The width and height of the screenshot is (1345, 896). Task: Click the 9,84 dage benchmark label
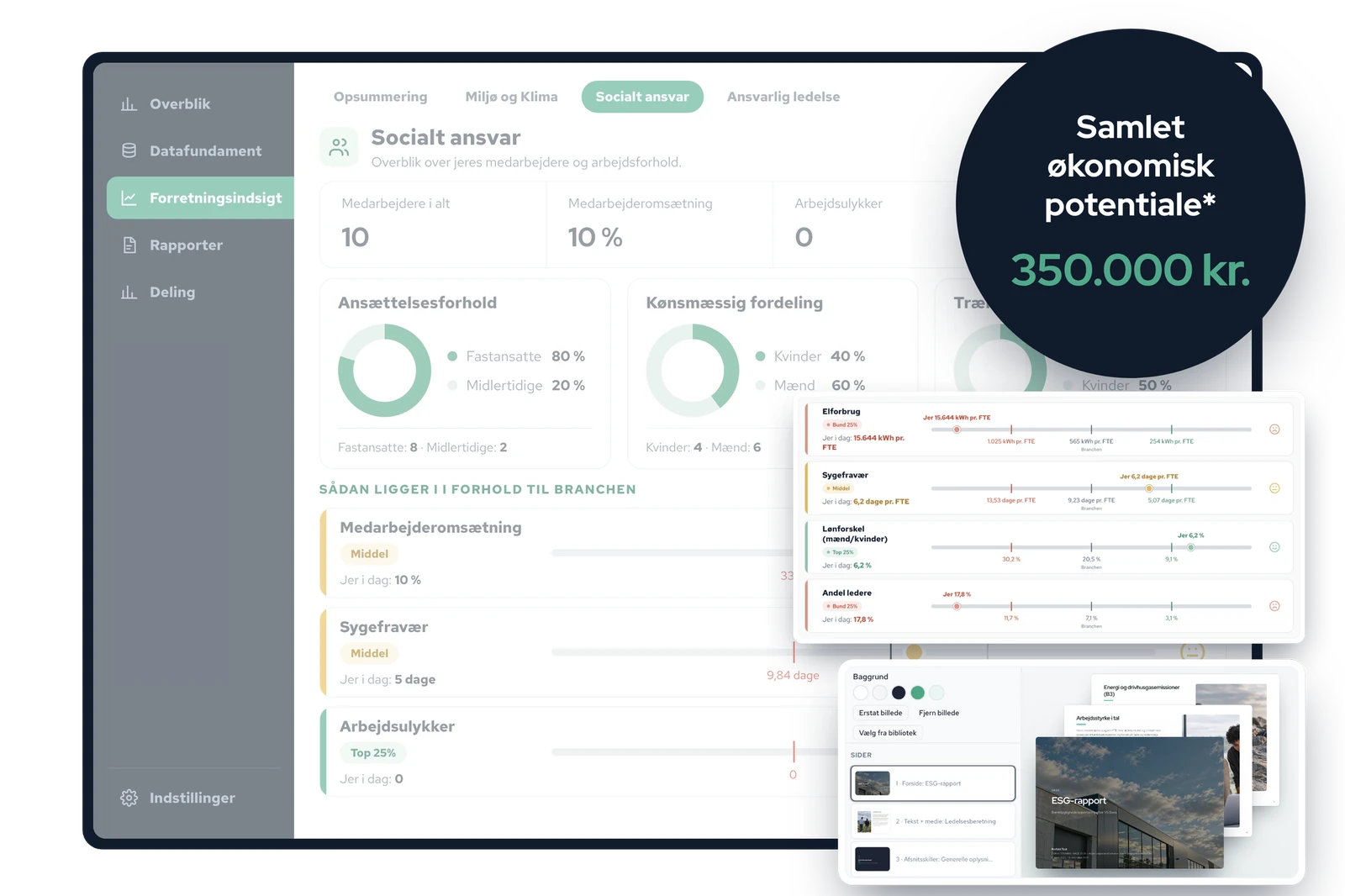click(x=793, y=675)
